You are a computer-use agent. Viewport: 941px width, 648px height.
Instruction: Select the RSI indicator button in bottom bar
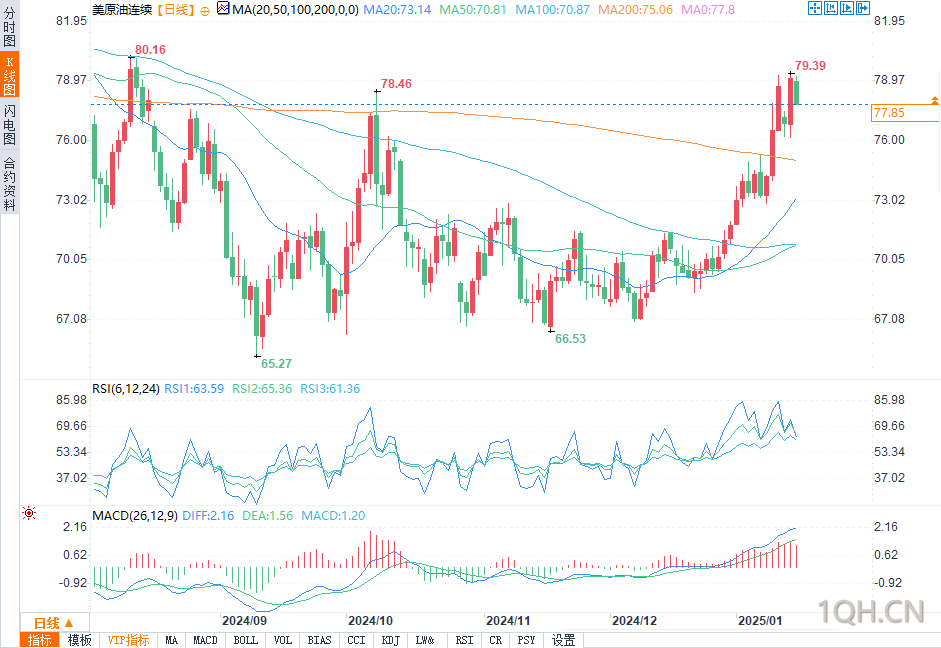click(464, 640)
